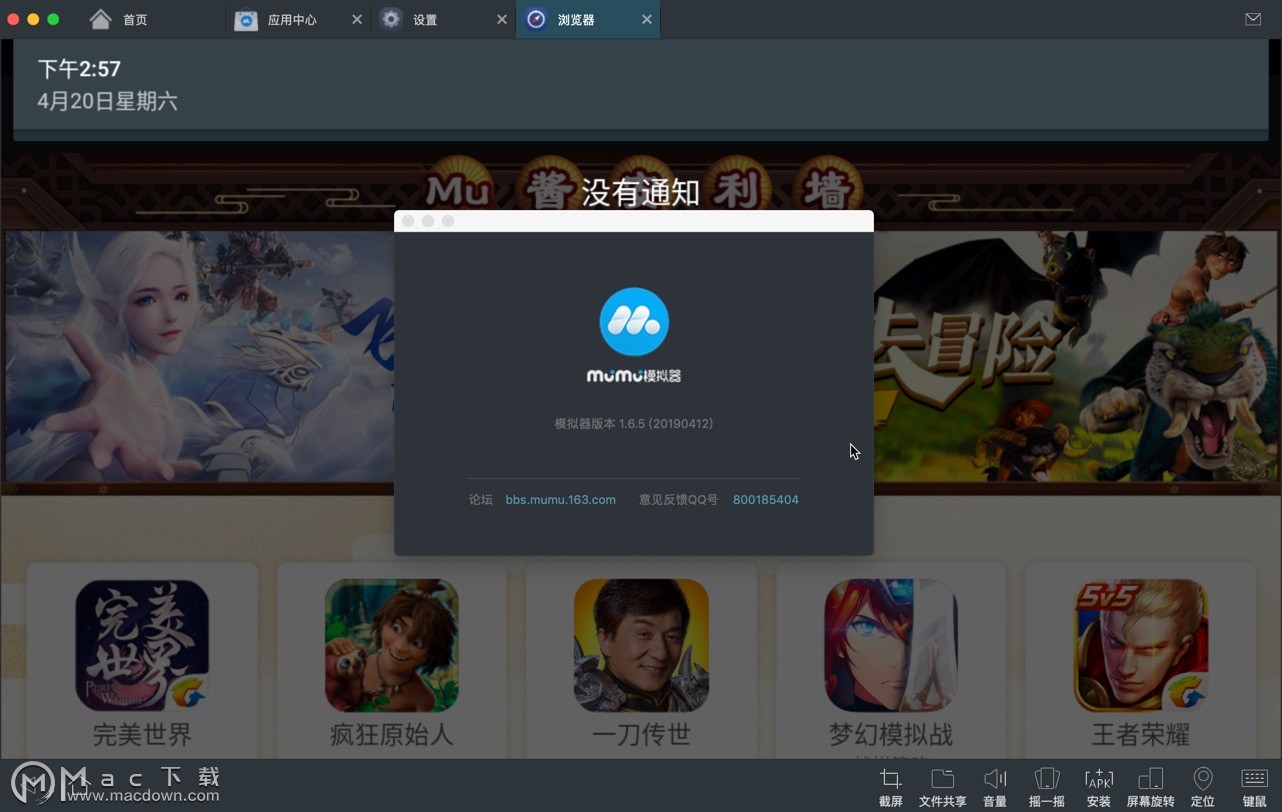Click the 论坛 label in about dialog
The height and width of the screenshot is (812, 1282).
click(481, 499)
